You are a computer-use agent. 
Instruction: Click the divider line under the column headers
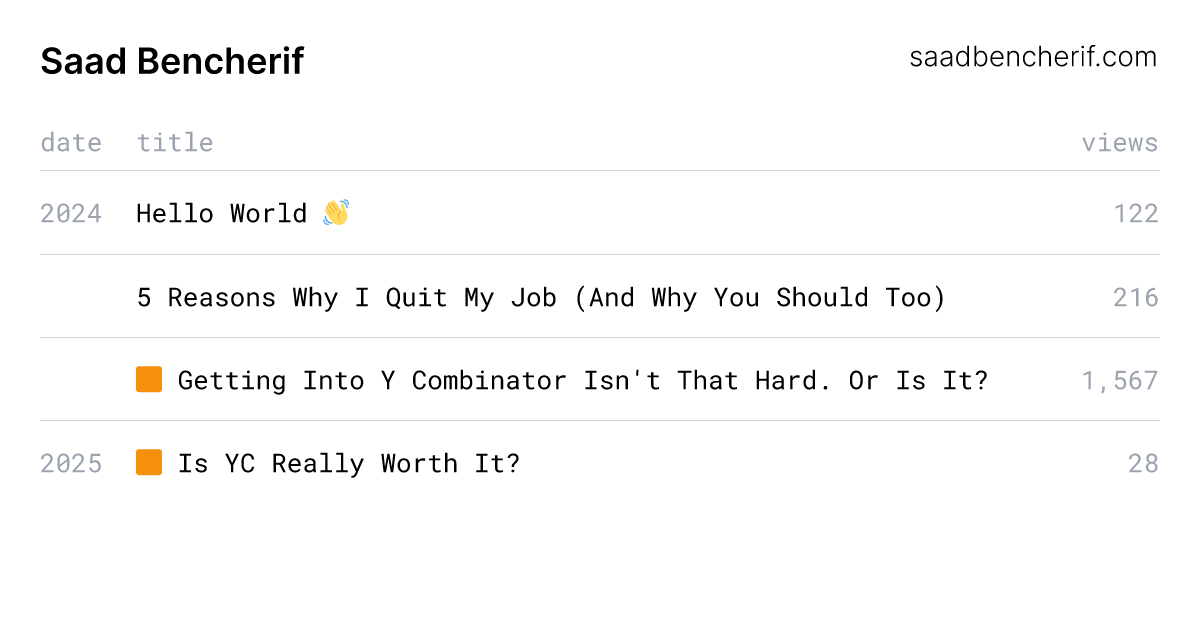point(600,171)
